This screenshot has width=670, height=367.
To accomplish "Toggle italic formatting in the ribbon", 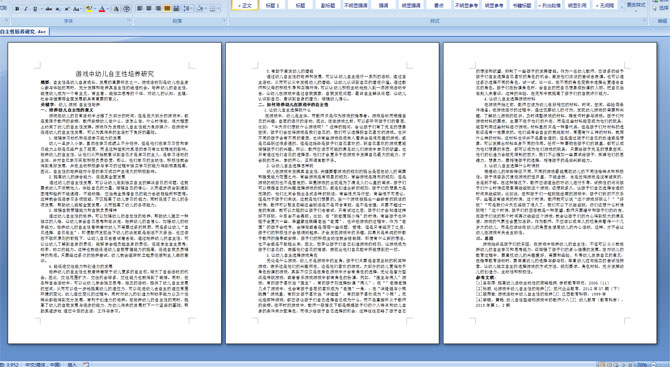I will pos(26,9).
